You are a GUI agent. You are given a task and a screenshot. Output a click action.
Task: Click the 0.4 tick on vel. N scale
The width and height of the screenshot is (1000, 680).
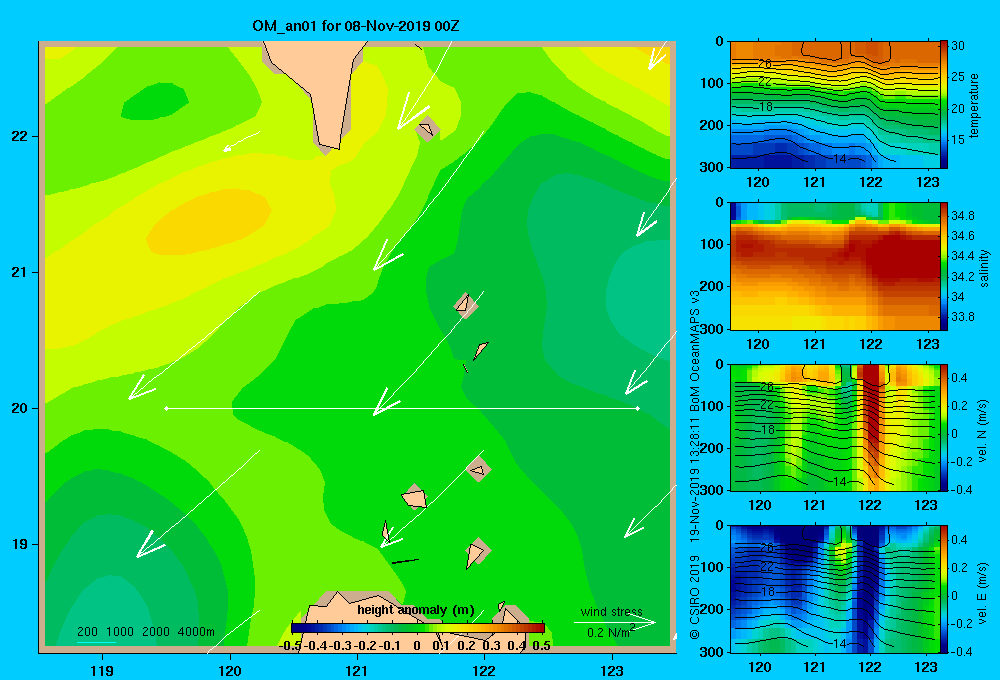point(959,378)
